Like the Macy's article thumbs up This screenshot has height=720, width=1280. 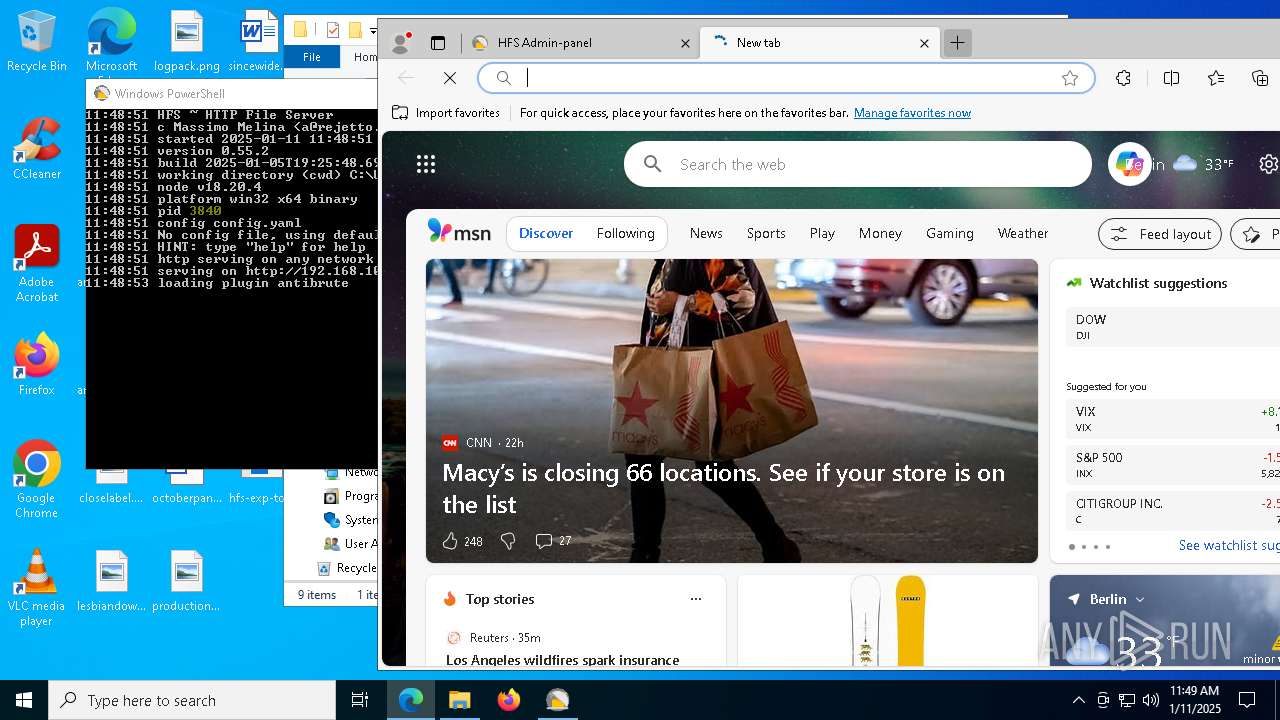pos(450,541)
